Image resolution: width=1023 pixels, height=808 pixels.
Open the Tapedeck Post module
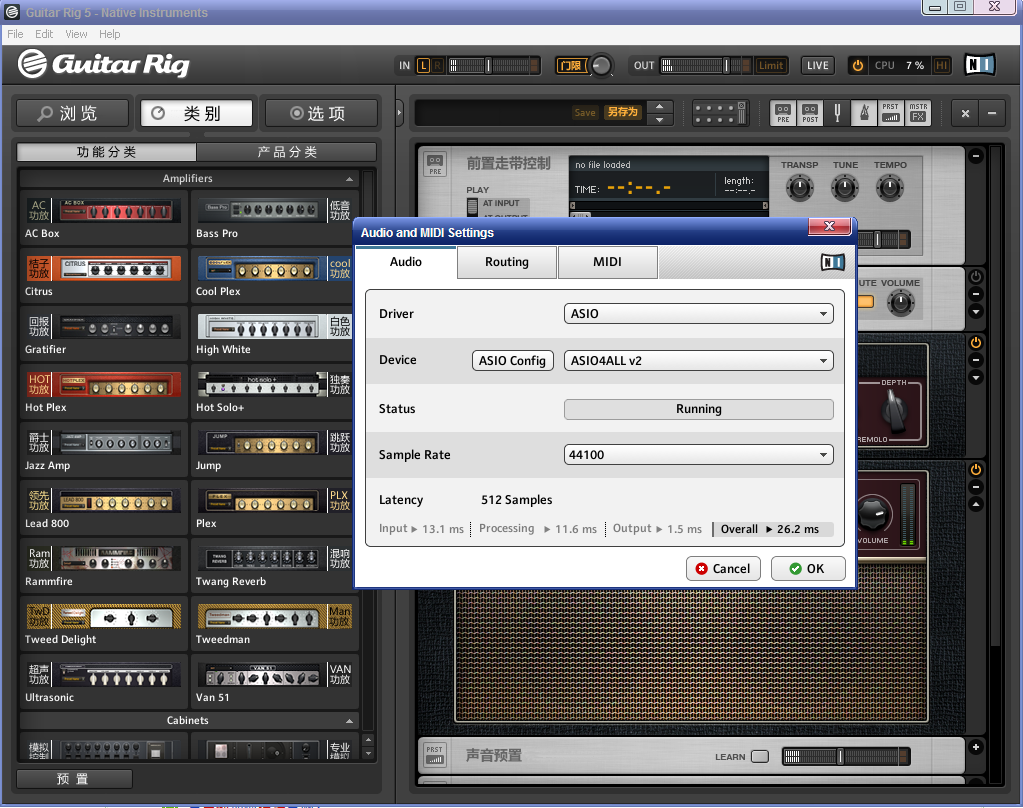tap(810, 113)
